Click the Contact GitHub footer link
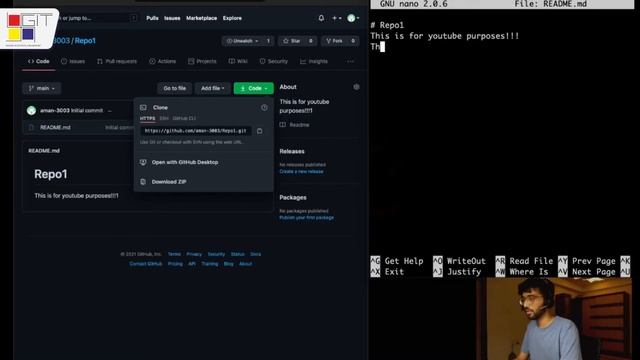640x360 pixels. 146,264
